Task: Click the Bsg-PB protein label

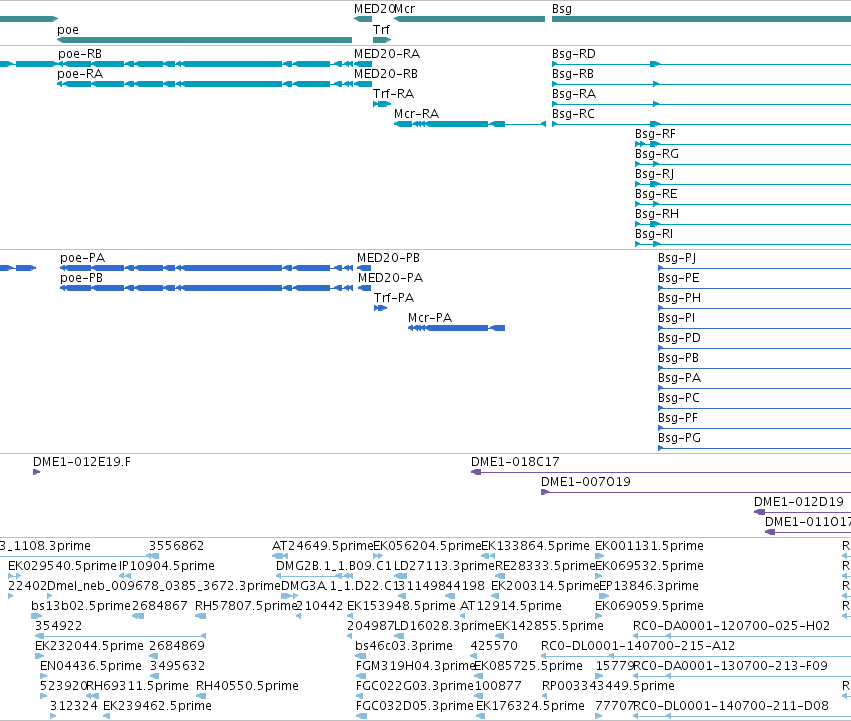Action: [x=678, y=358]
